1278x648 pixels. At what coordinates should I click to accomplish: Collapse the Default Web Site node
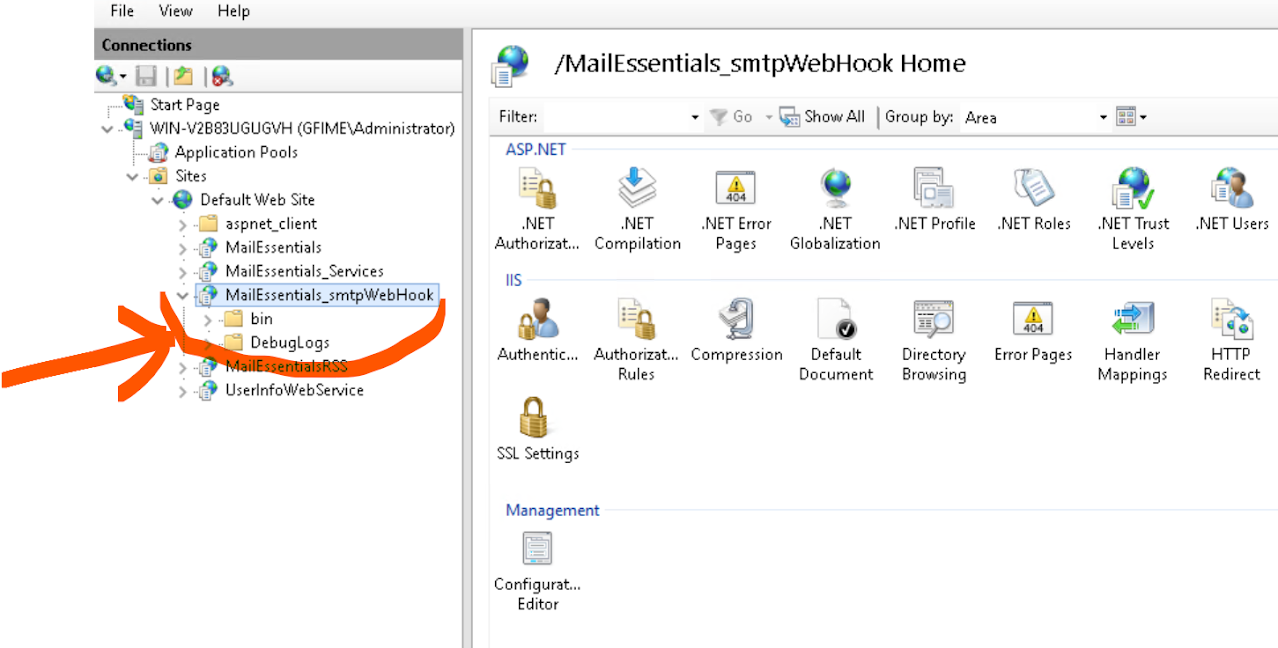click(157, 200)
